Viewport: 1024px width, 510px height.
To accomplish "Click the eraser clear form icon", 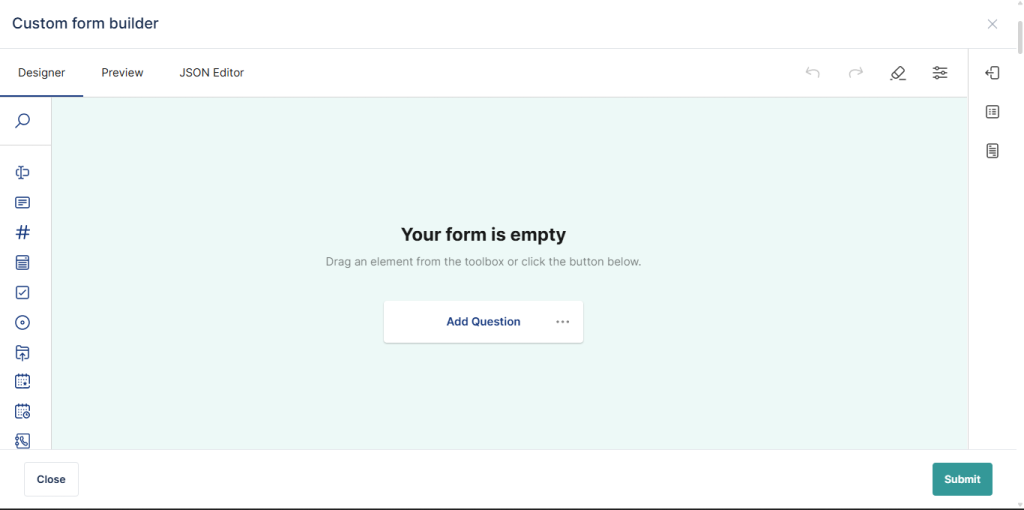I will click(x=897, y=73).
